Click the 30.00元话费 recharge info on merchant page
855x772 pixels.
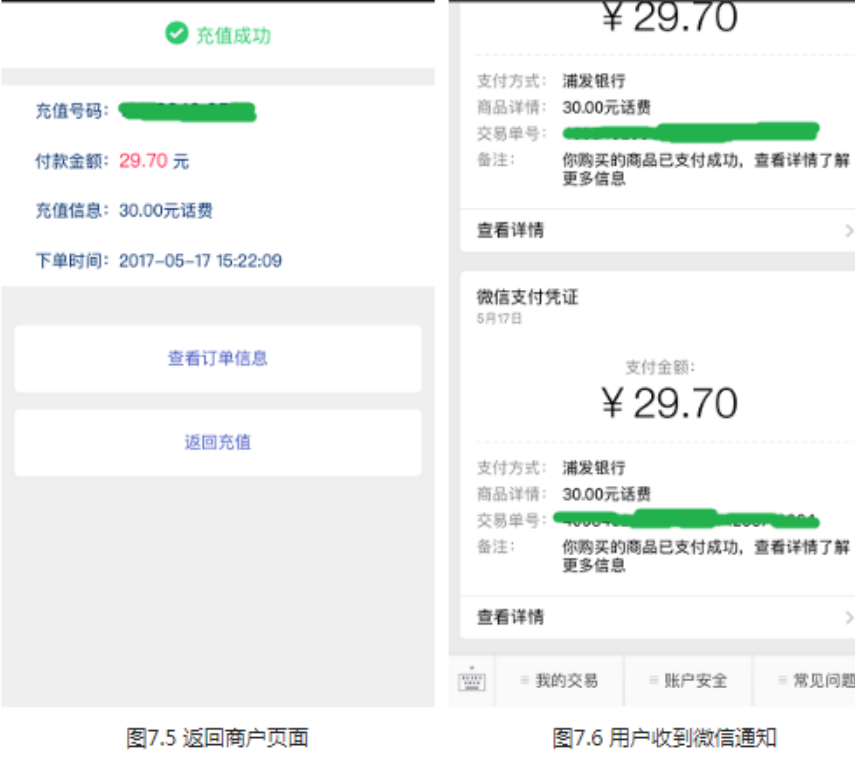(166, 210)
